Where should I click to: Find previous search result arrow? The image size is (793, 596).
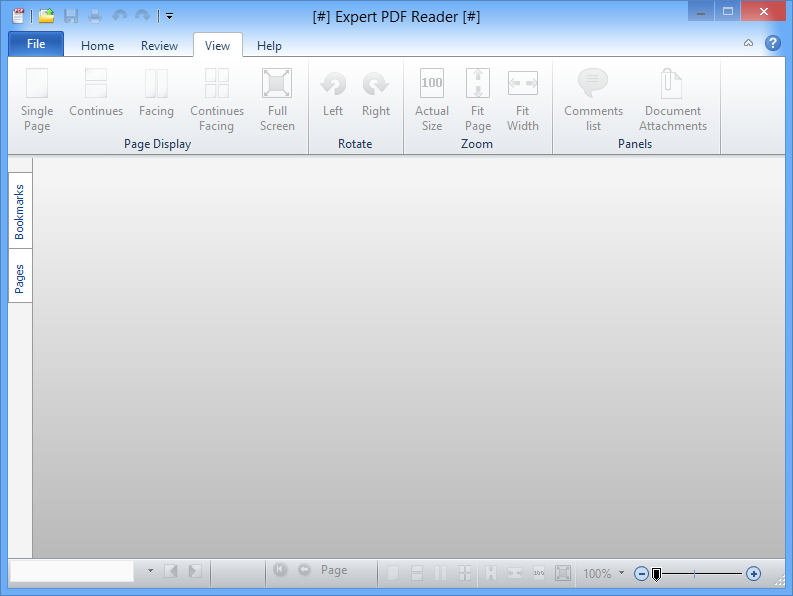tap(171, 571)
